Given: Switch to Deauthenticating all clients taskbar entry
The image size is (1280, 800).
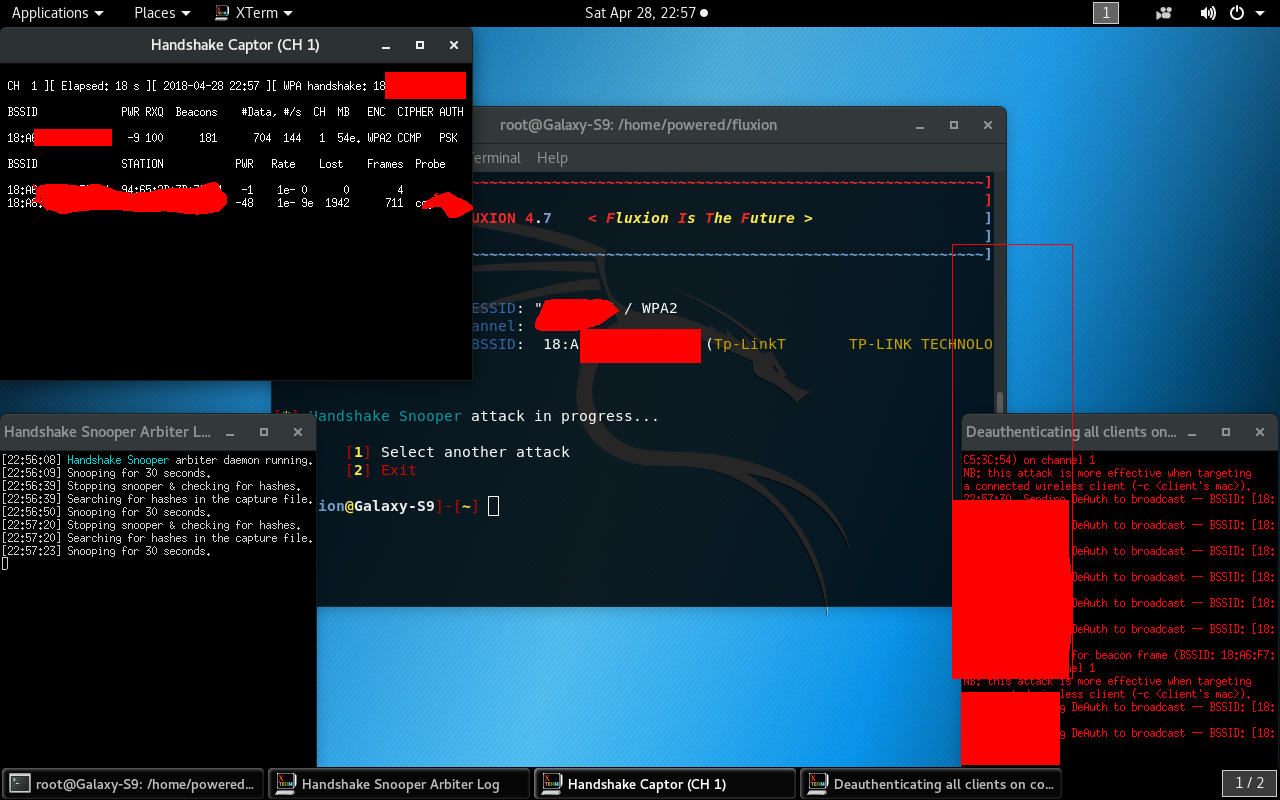Looking at the screenshot, I should (931, 784).
